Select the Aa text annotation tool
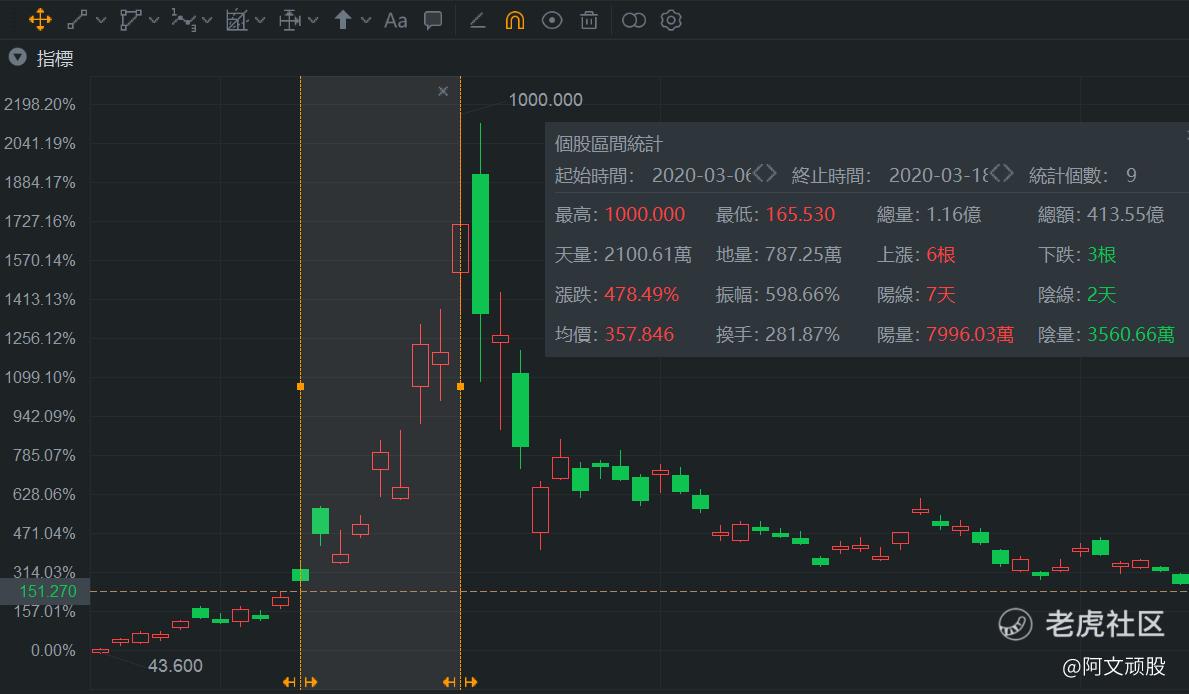Screen dimensions: 1189x694 396,20
